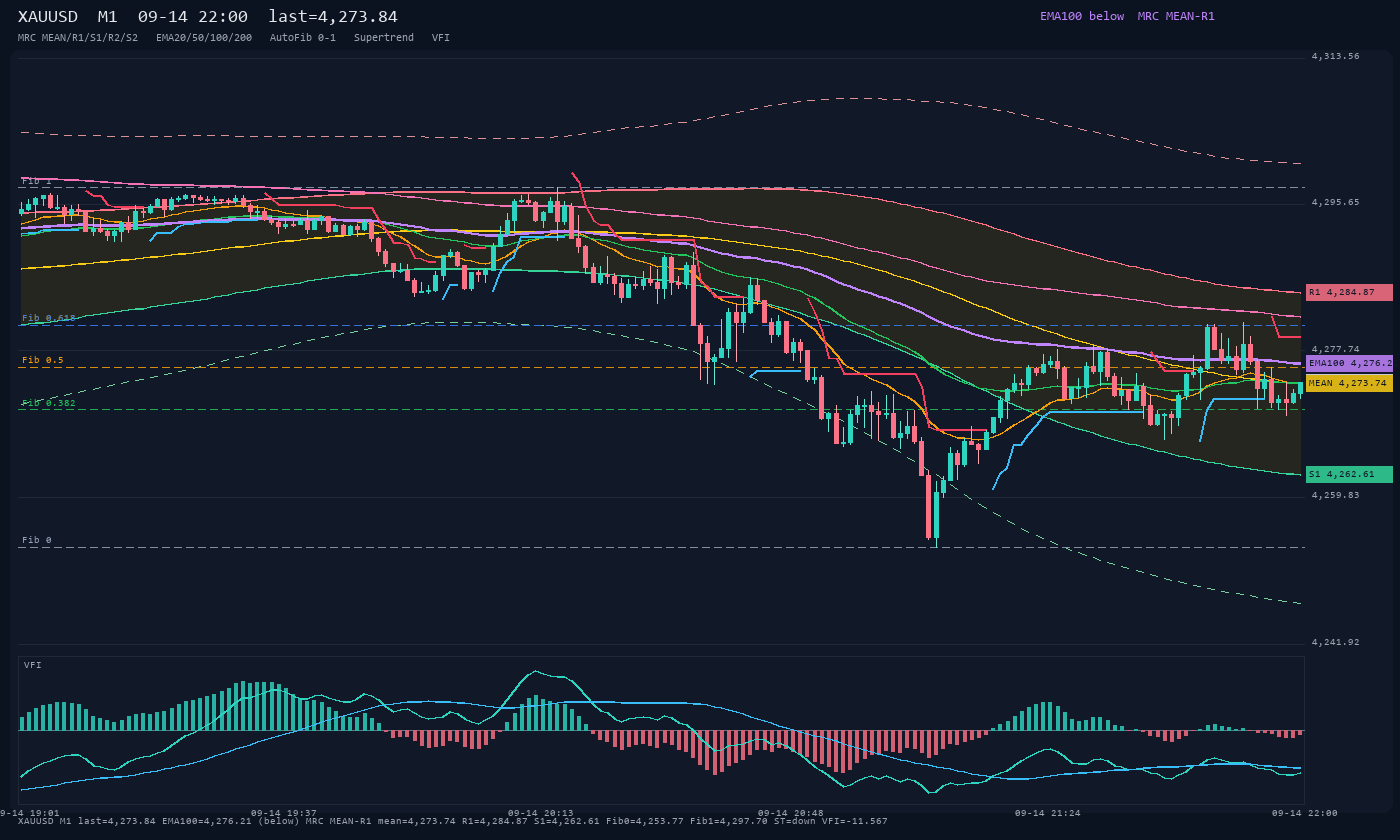
Task: Click the VFI label in the oscillator panel
Action: (x=33, y=665)
